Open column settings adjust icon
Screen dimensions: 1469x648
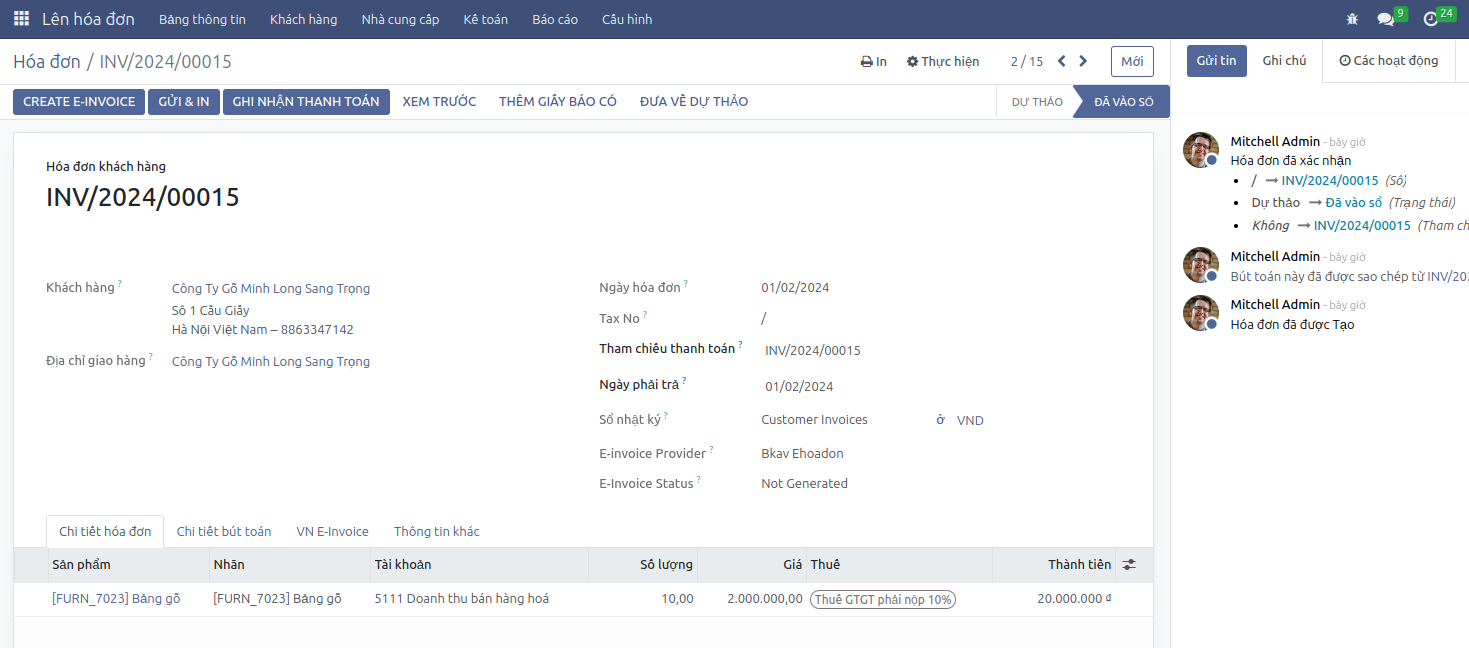tap(1129, 565)
